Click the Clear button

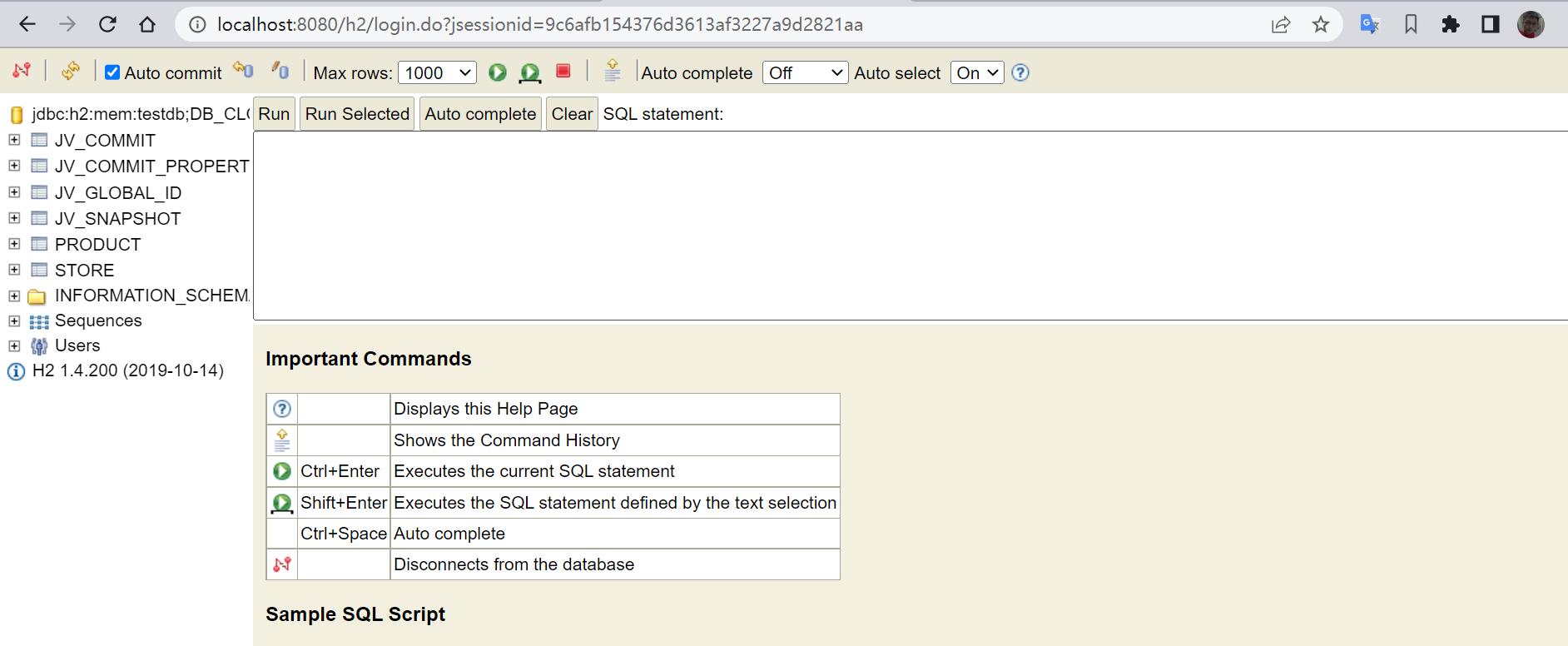click(572, 114)
